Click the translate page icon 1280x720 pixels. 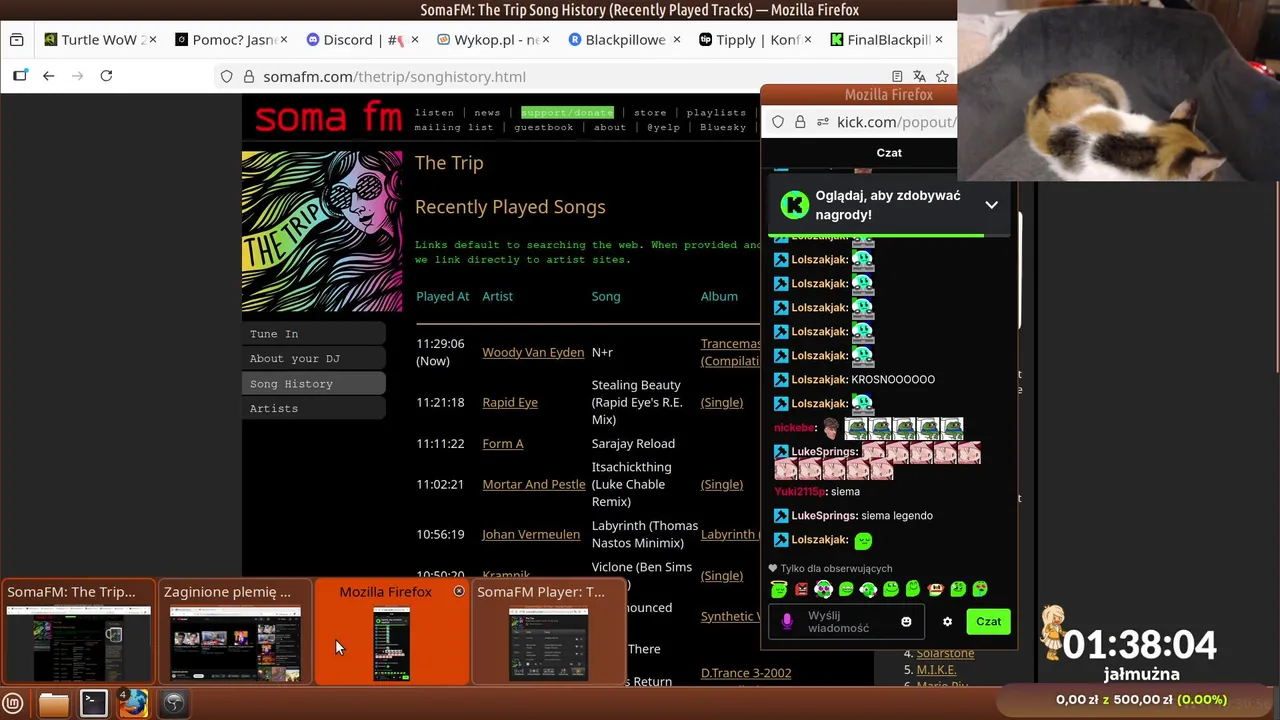point(919,76)
